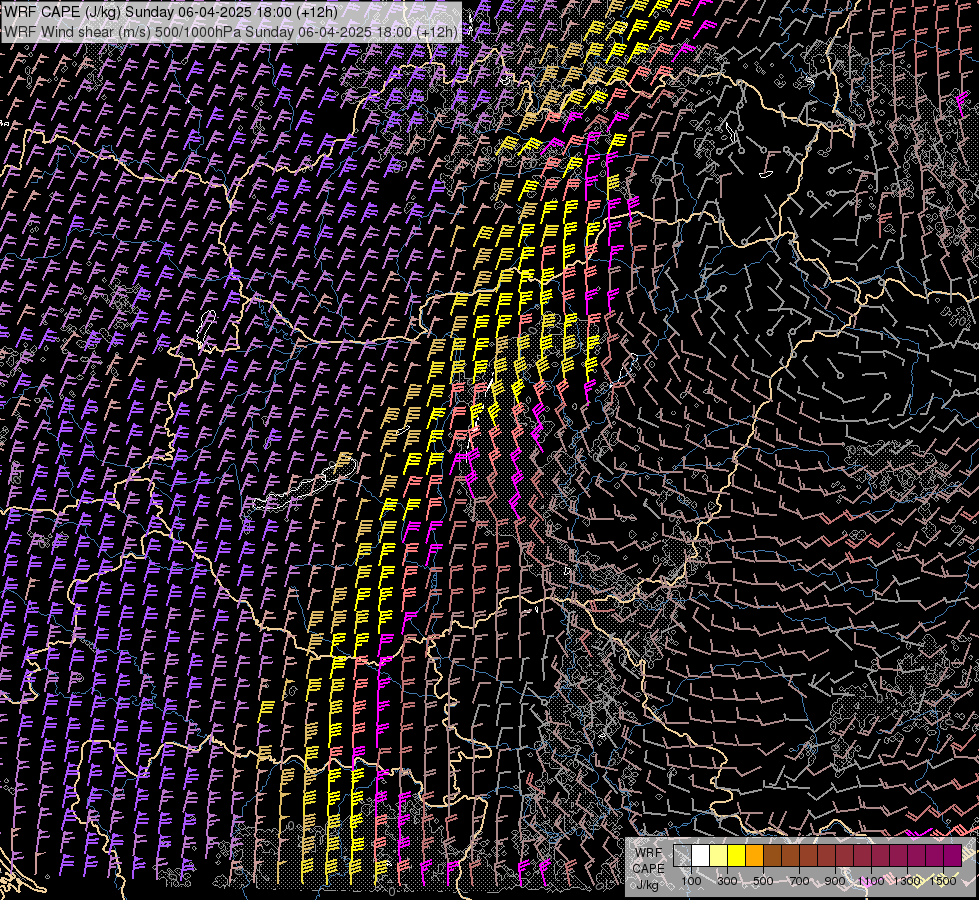The height and width of the screenshot is (900, 979).
Task: Click the purple swatch at the legend's high end
Action: click(x=953, y=856)
